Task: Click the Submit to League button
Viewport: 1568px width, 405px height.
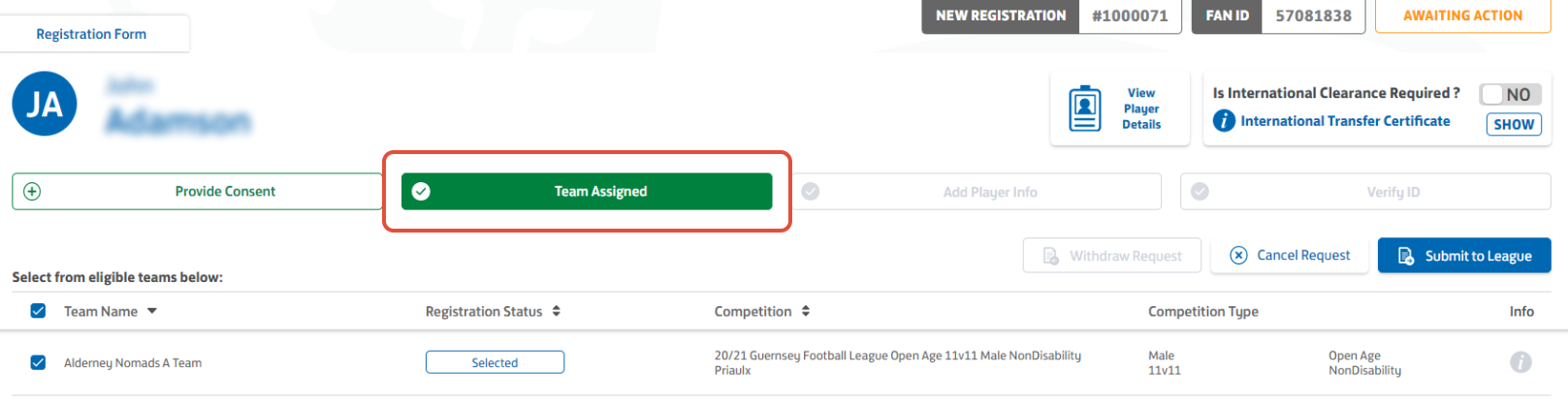Action: (1464, 256)
